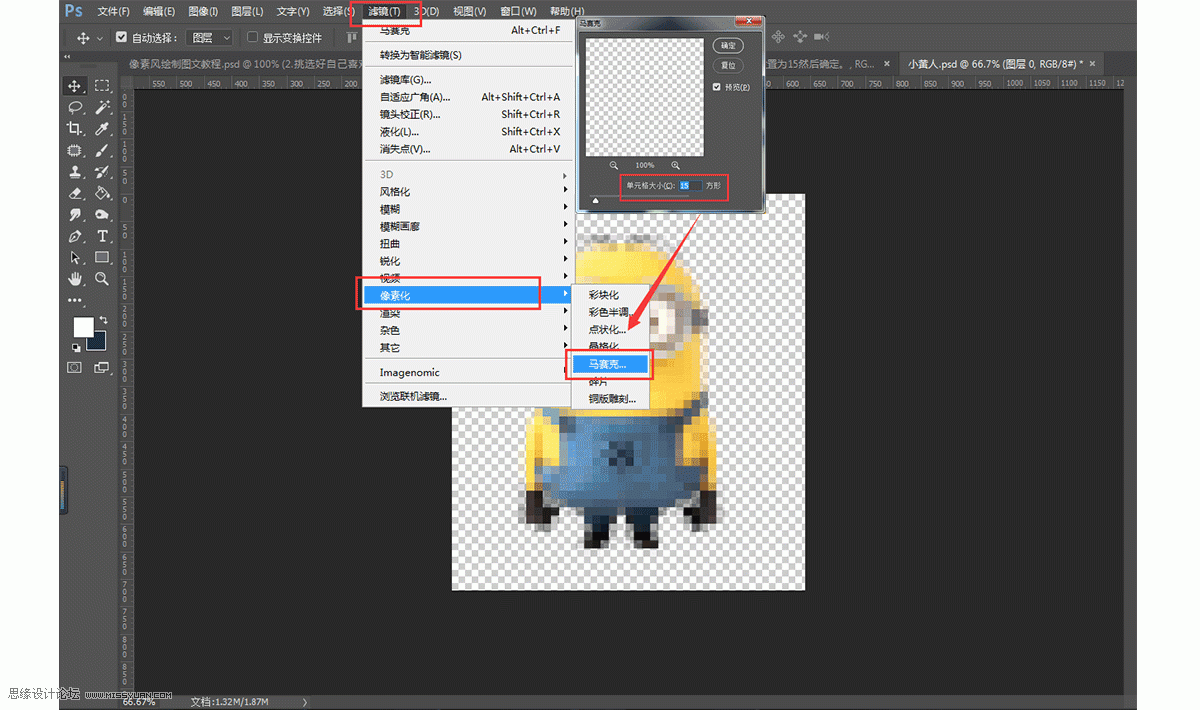1200x710 pixels.
Task: Toggle 预览 checkbox in Mosaic dialog
Action: (x=717, y=87)
